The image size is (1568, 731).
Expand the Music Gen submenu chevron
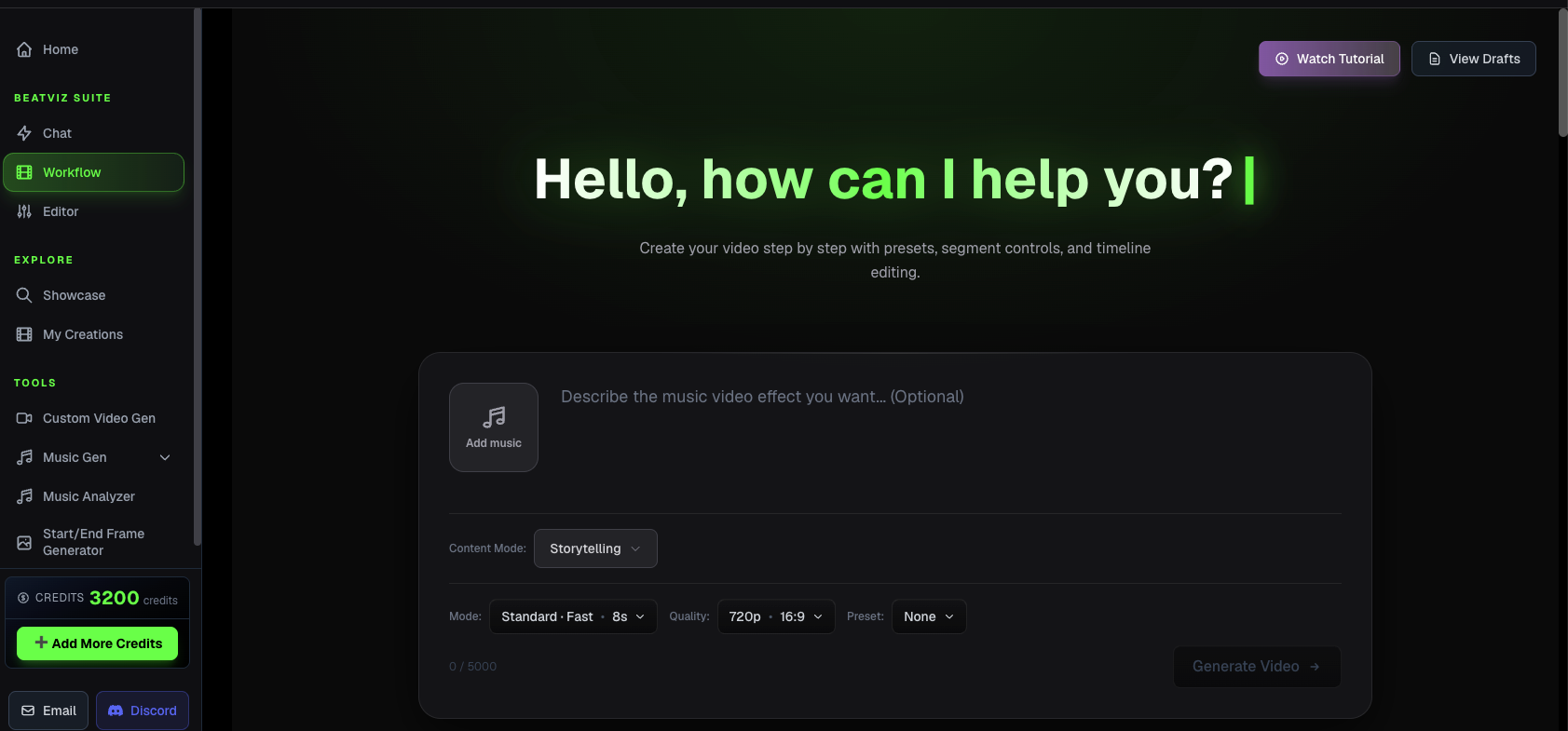[x=165, y=457]
